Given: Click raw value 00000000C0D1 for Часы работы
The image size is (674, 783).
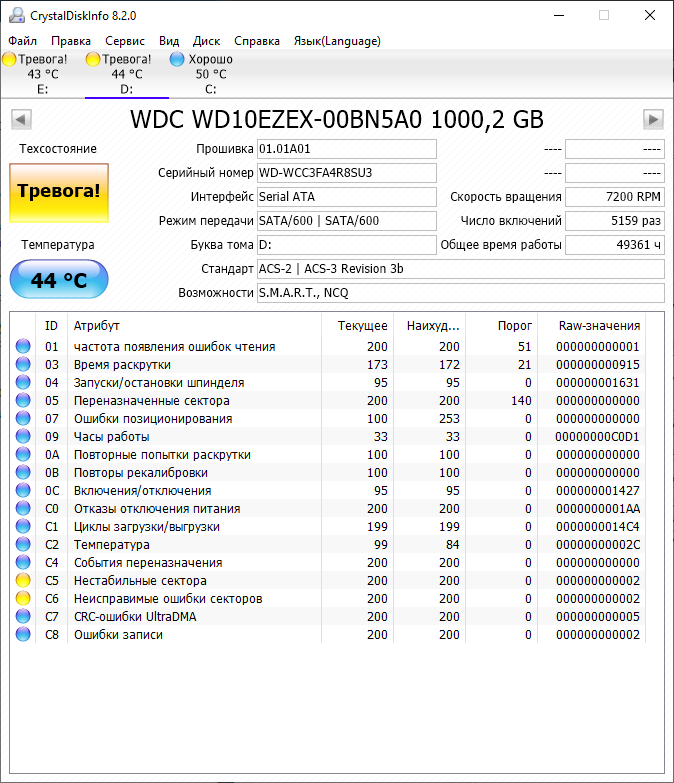Looking at the screenshot, I should tap(597, 437).
